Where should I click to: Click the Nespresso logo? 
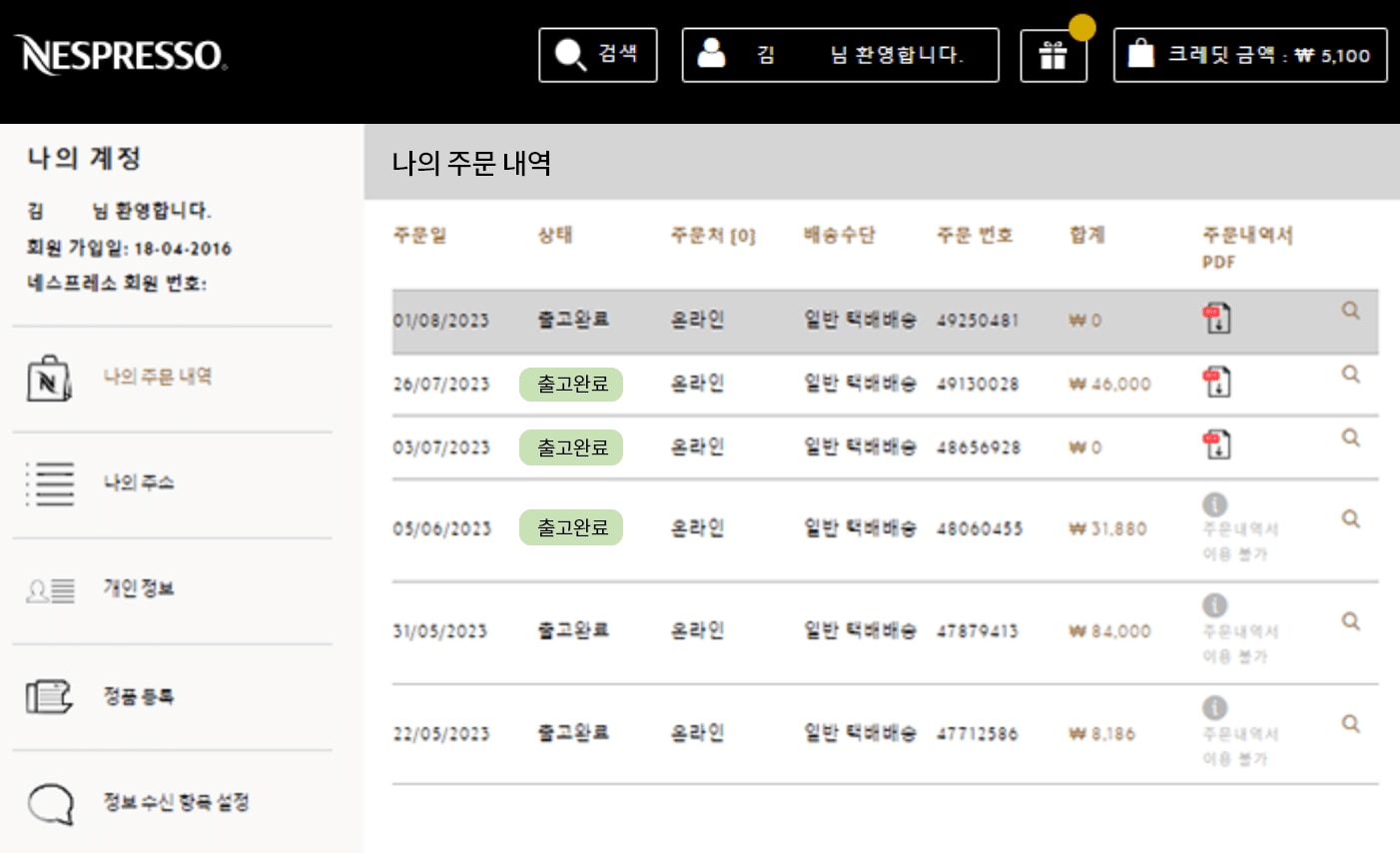tap(120, 55)
